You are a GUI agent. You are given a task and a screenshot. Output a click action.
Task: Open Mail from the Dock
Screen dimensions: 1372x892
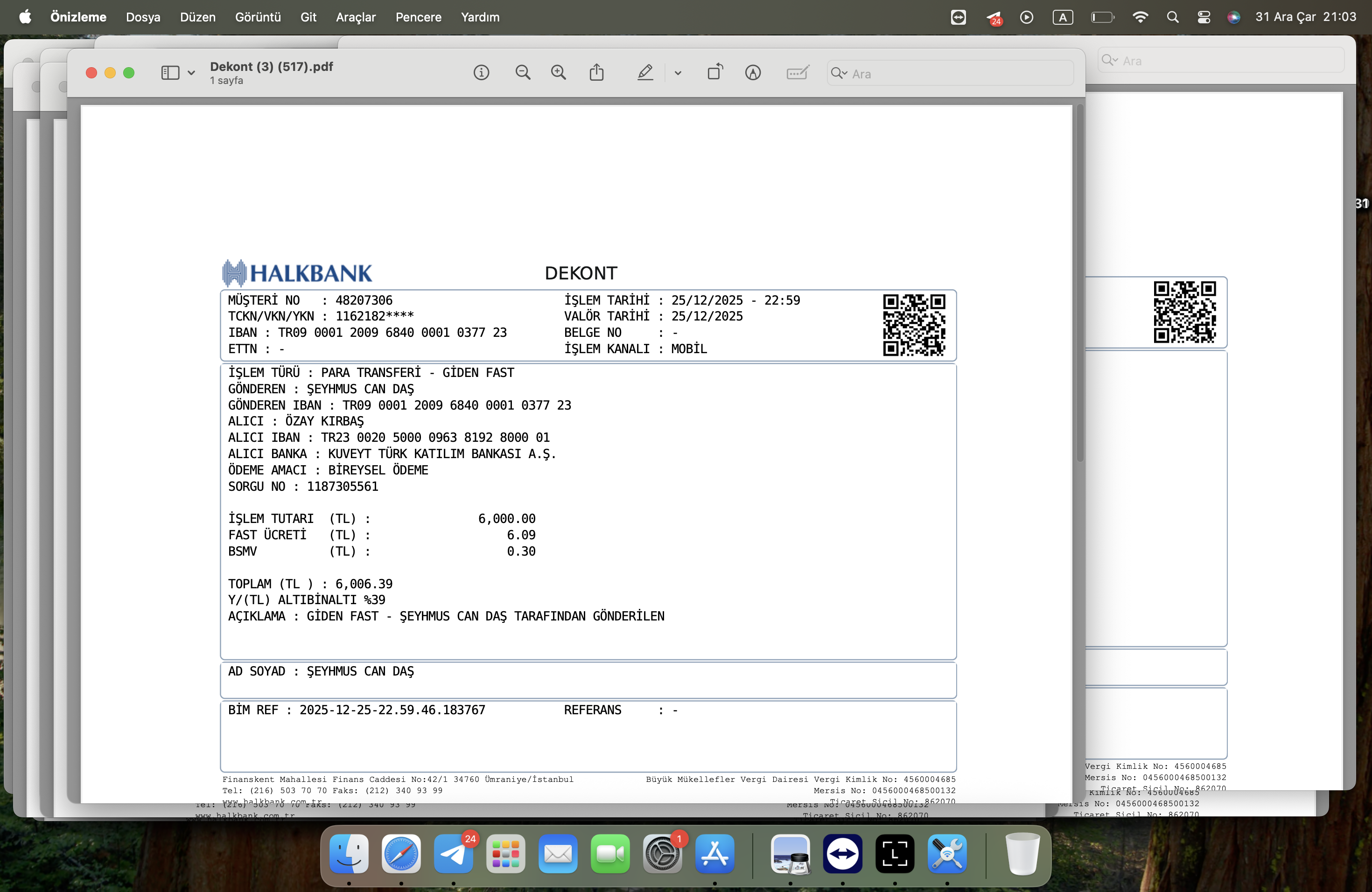[558, 853]
